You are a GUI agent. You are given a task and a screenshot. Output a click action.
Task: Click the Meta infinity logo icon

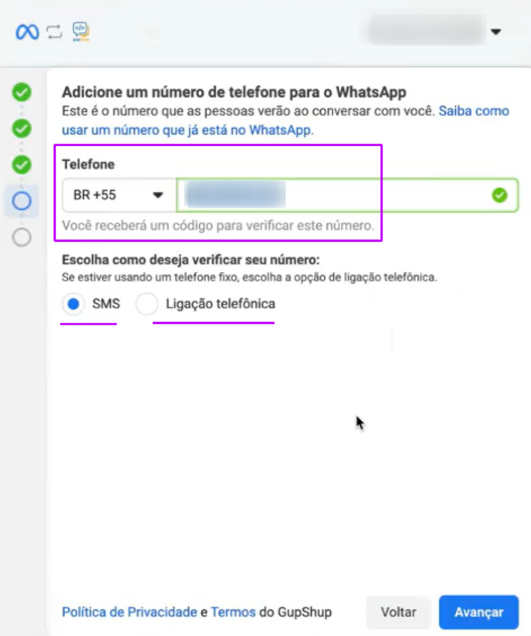[x=27, y=32]
